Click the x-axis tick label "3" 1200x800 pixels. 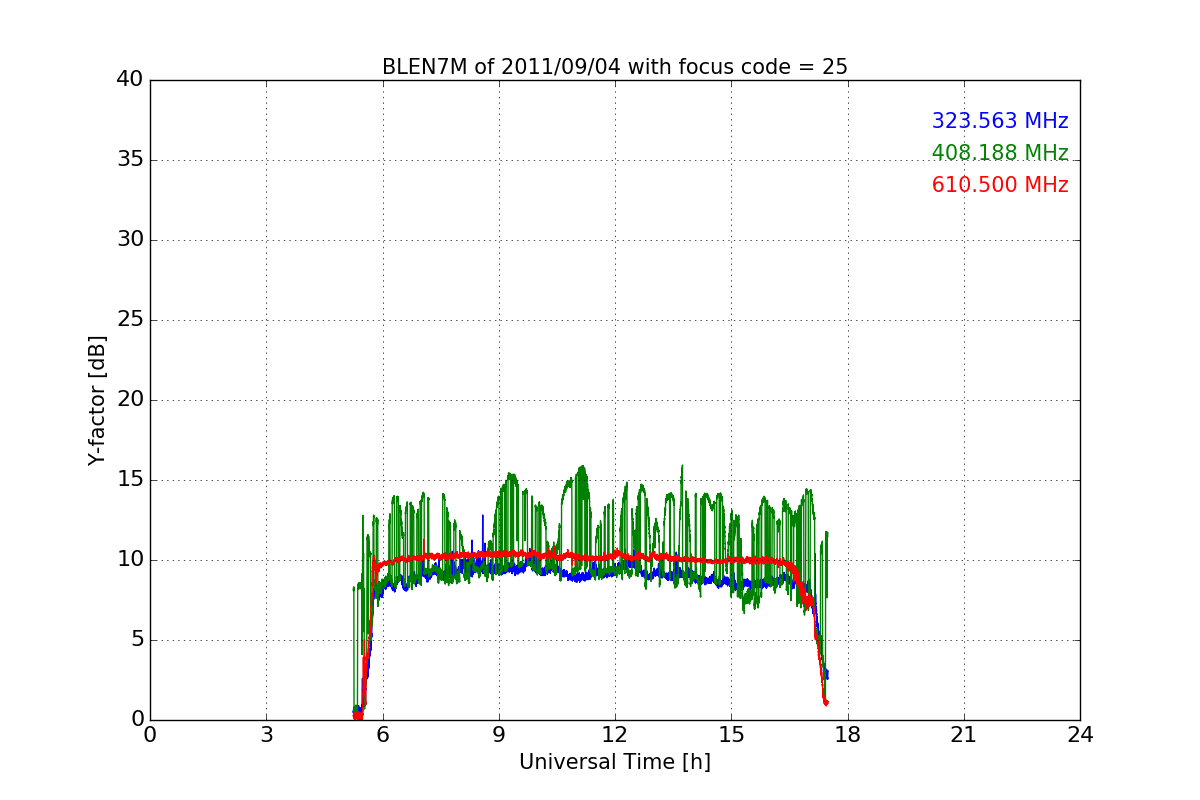[266, 735]
